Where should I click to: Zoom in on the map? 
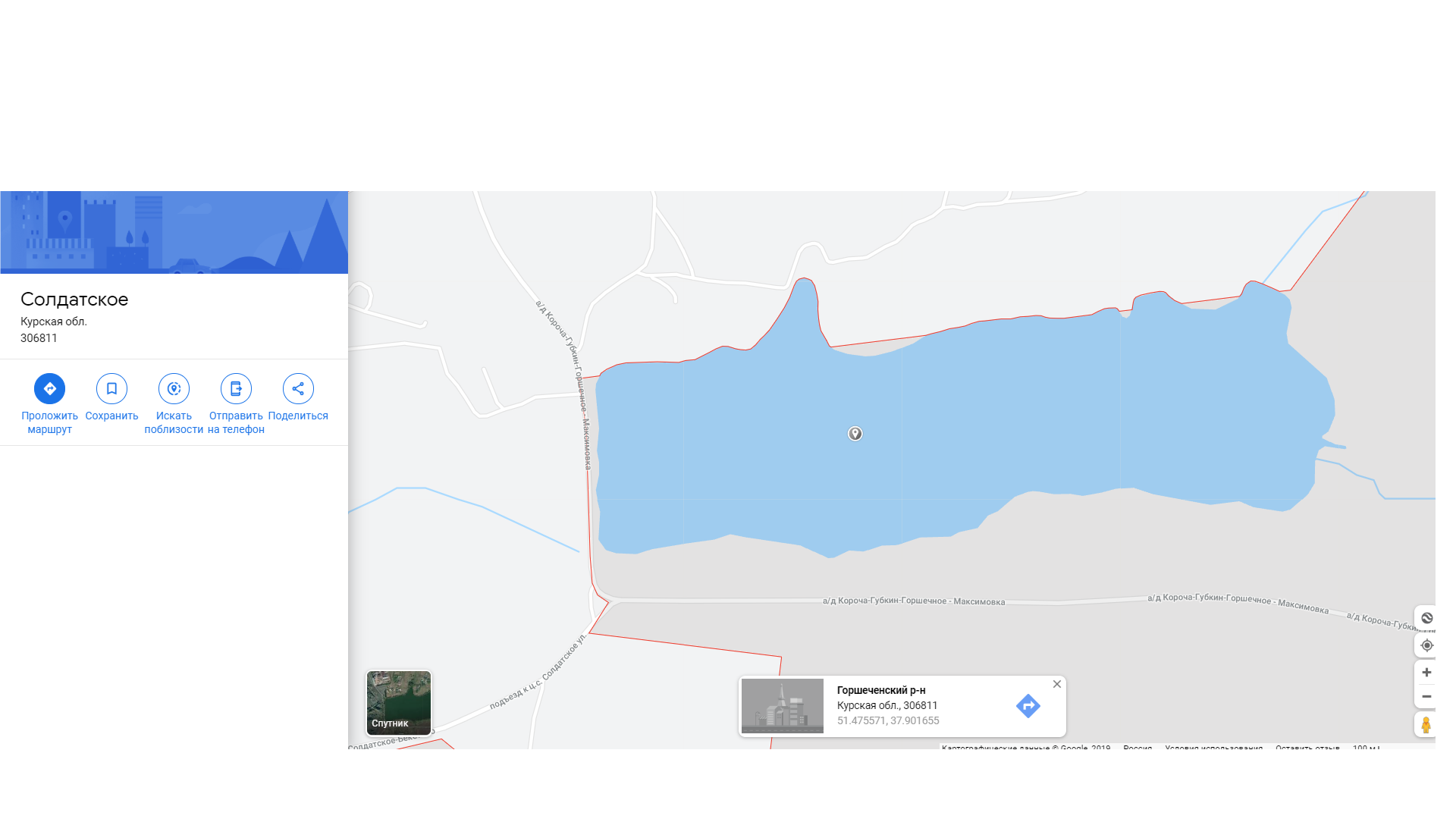pos(1426,673)
